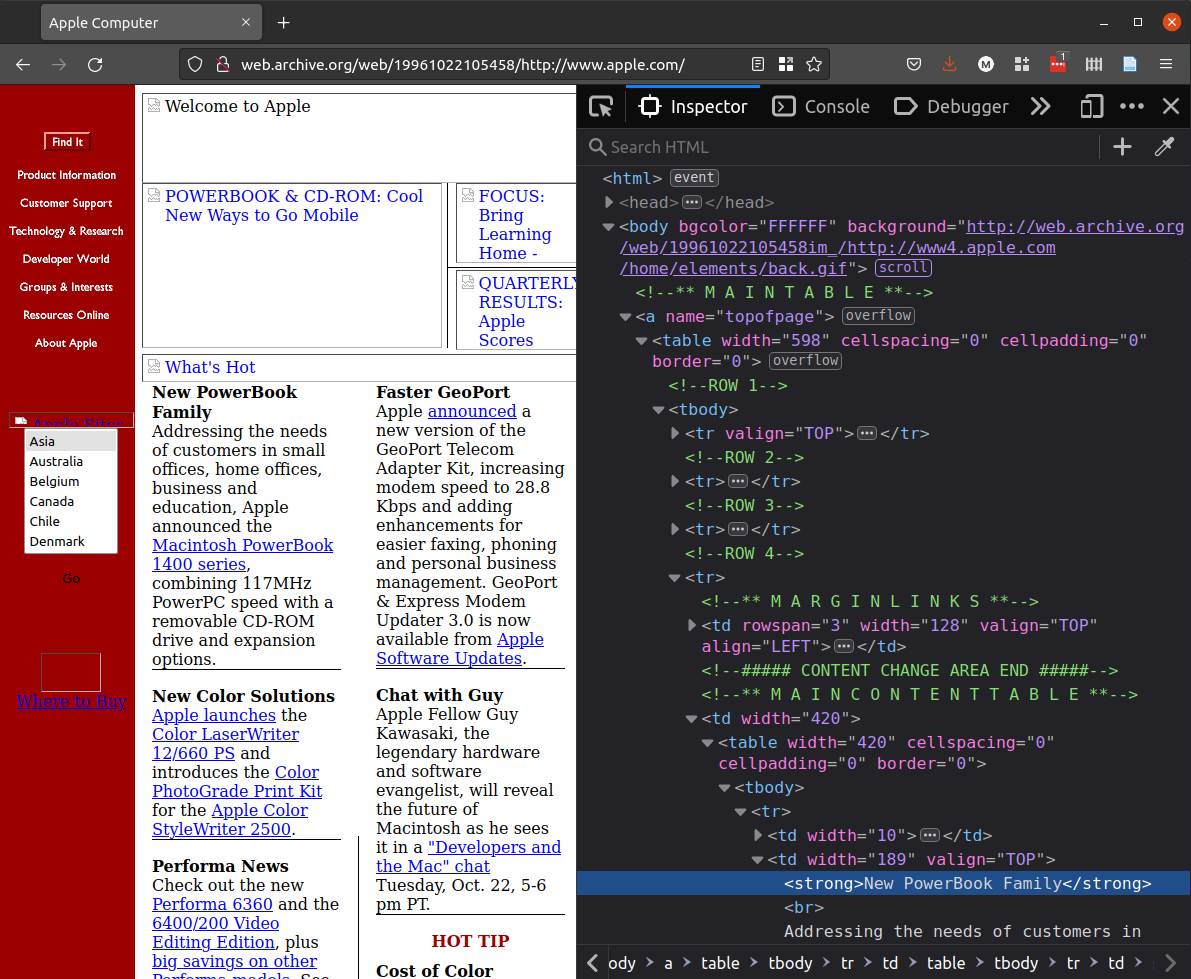Expand the td rowspan=3 node

click(x=691, y=625)
